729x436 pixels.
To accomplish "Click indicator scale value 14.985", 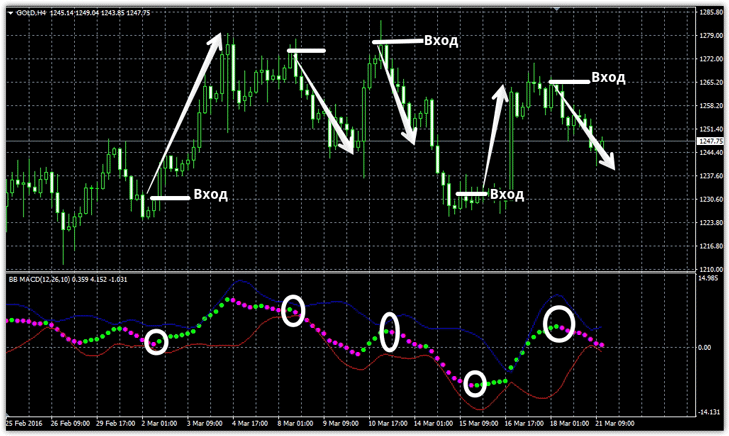I will (x=709, y=278).
